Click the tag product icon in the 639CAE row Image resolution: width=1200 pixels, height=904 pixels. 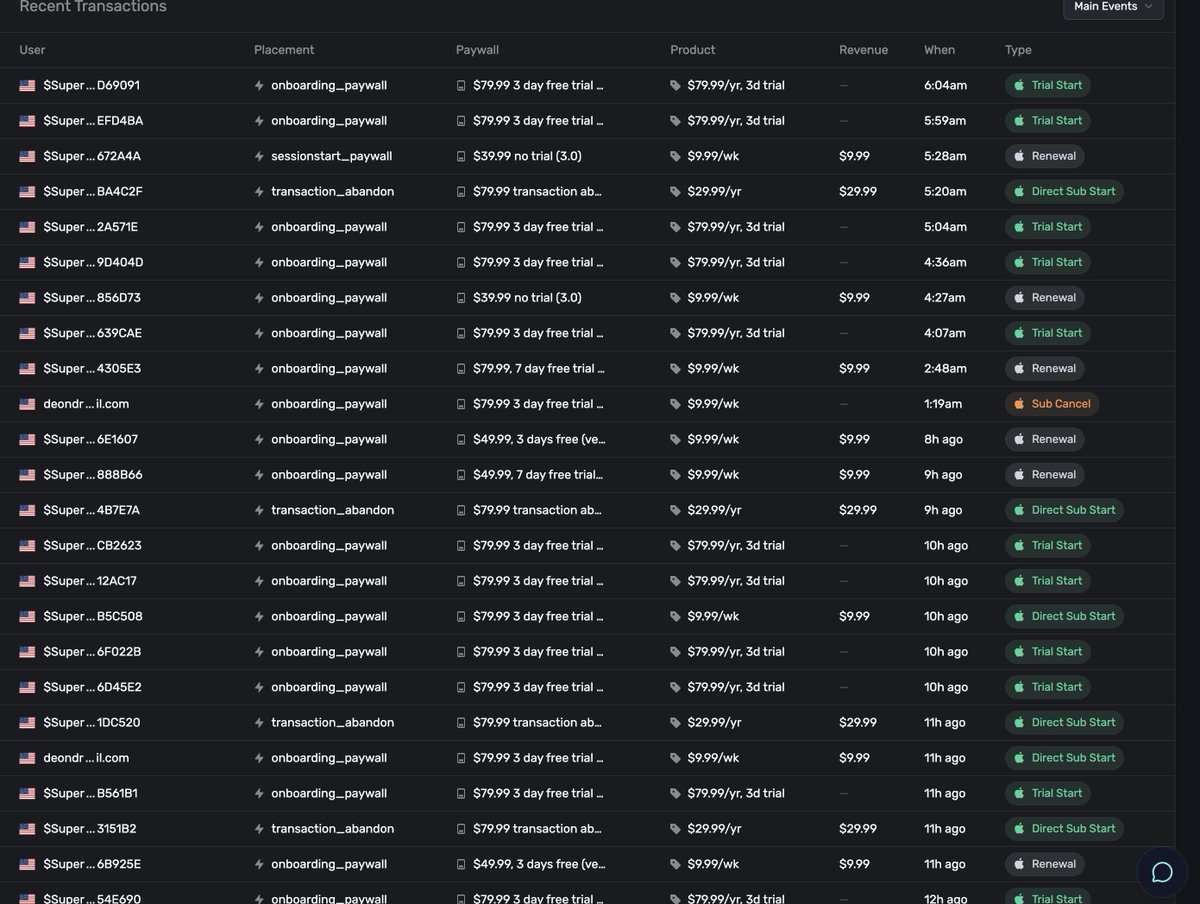coord(676,333)
